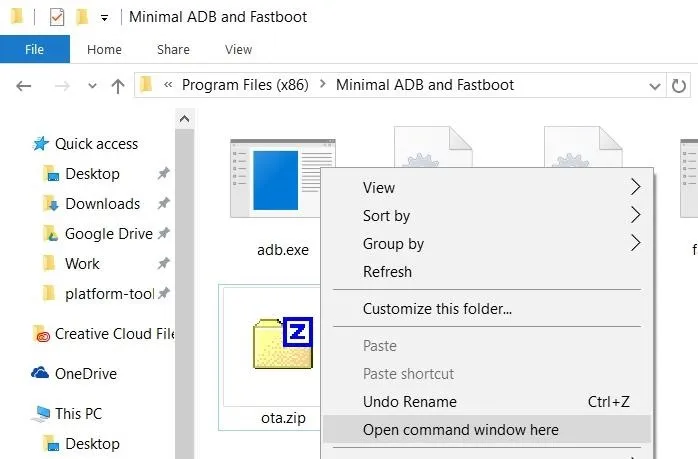The height and width of the screenshot is (459, 698).
Task: Click the navigation pane scroll up arrow
Action: (184, 119)
